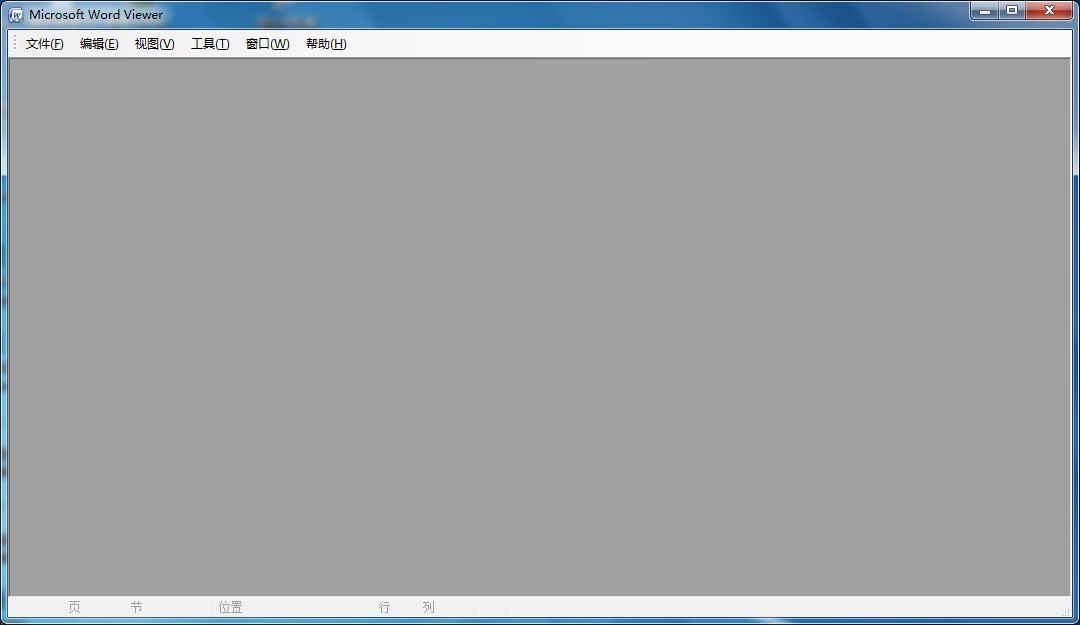The width and height of the screenshot is (1080, 625).
Task: Maximize the Word Viewer window
Action: [x=1012, y=11]
